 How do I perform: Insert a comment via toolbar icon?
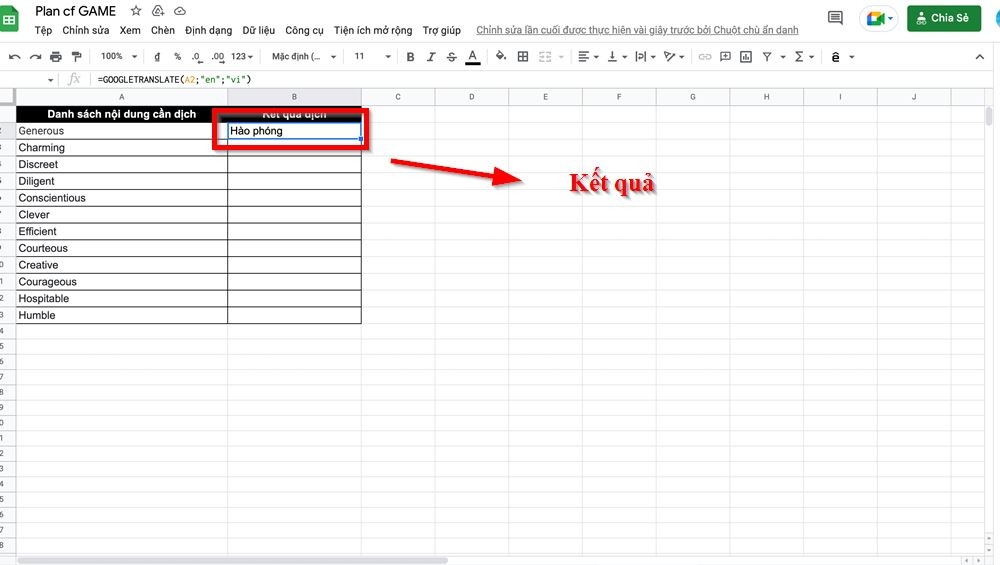point(725,57)
